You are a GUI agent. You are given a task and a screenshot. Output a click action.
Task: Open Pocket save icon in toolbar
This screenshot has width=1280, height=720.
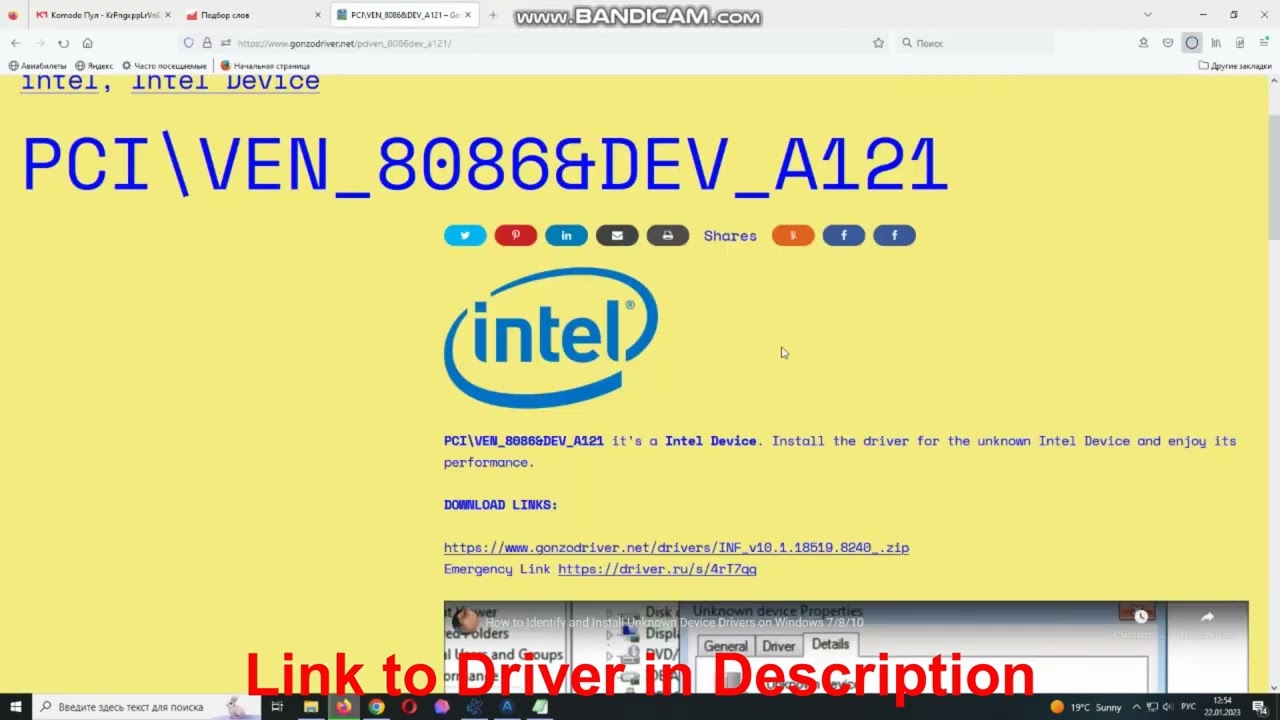pos(1167,43)
